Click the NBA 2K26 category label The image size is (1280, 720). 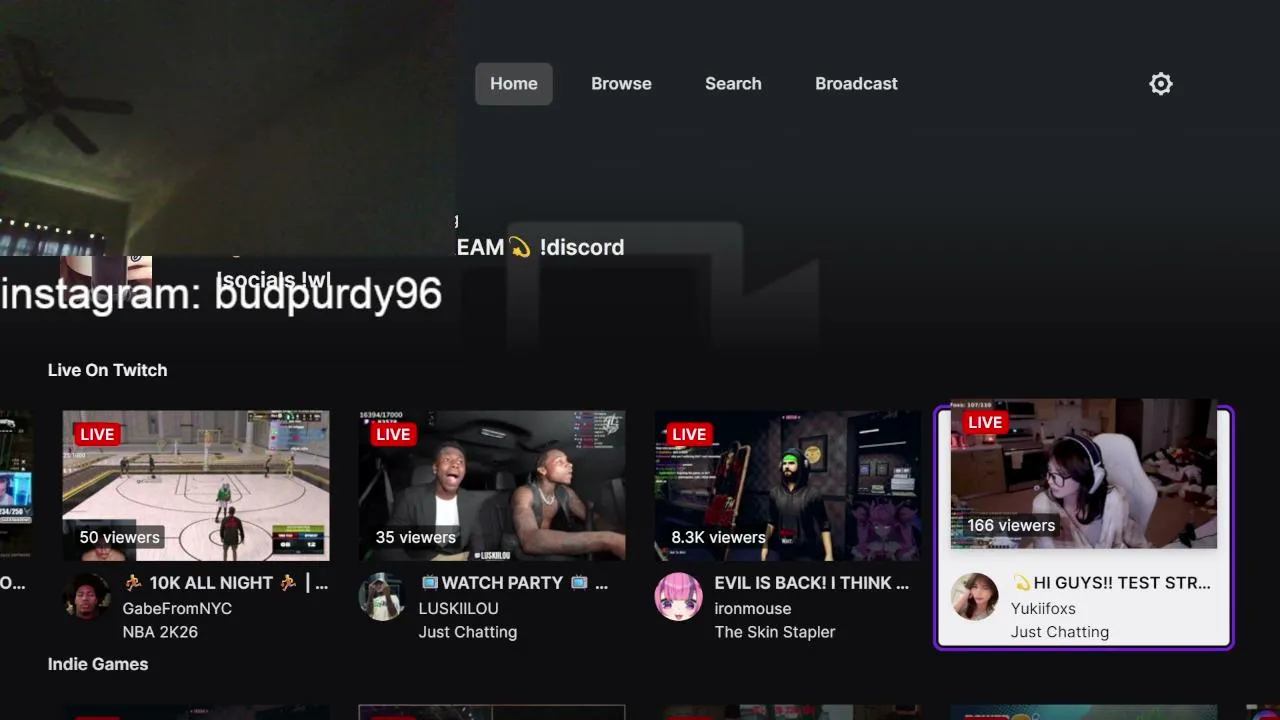(x=160, y=632)
